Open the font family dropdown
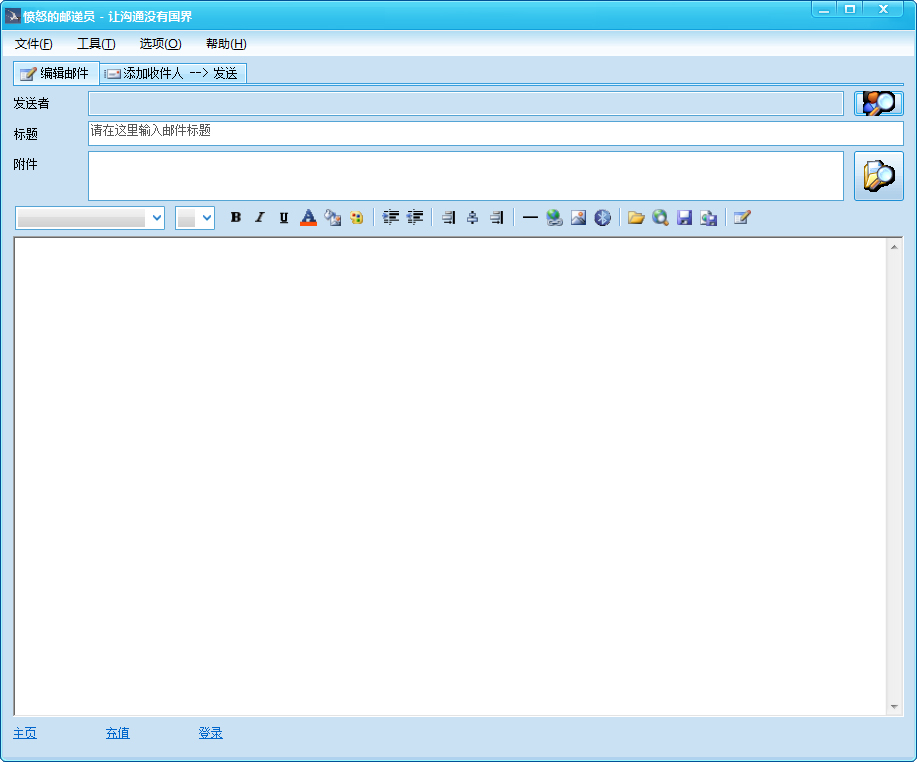Screen dimensions: 917x762 (x=88, y=217)
